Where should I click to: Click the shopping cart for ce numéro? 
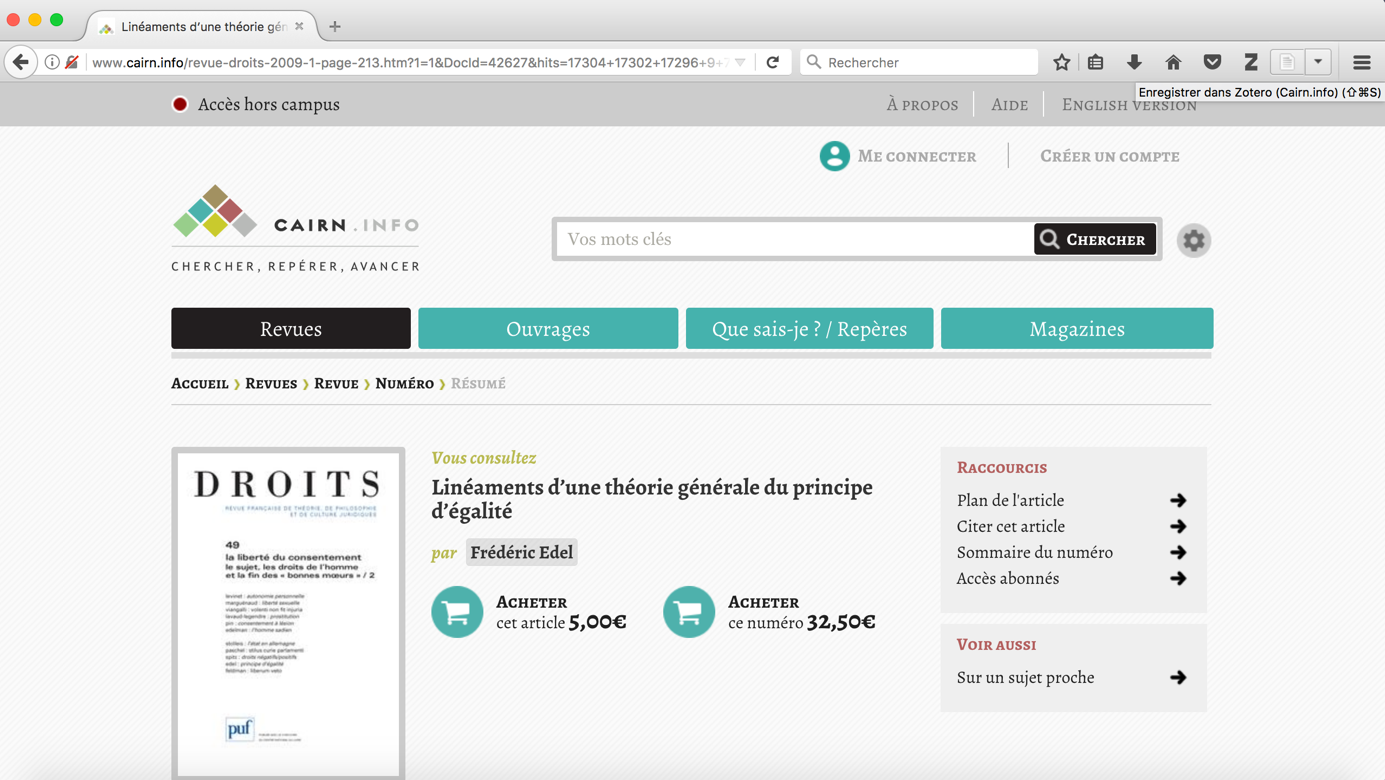click(x=688, y=612)
